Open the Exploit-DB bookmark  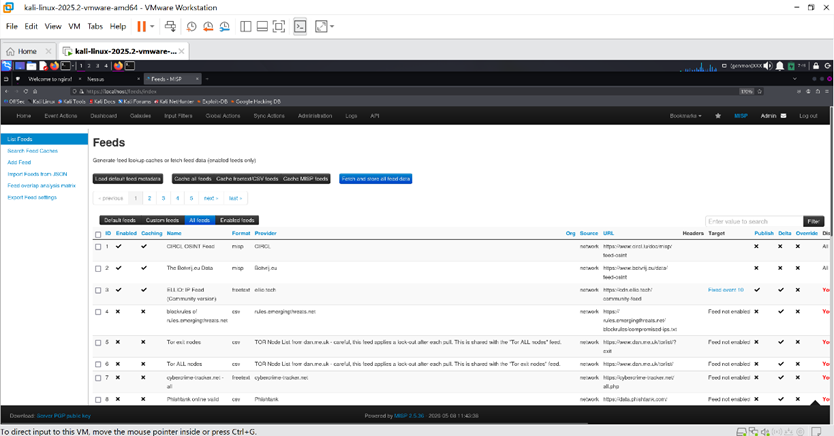pos(213,101)
